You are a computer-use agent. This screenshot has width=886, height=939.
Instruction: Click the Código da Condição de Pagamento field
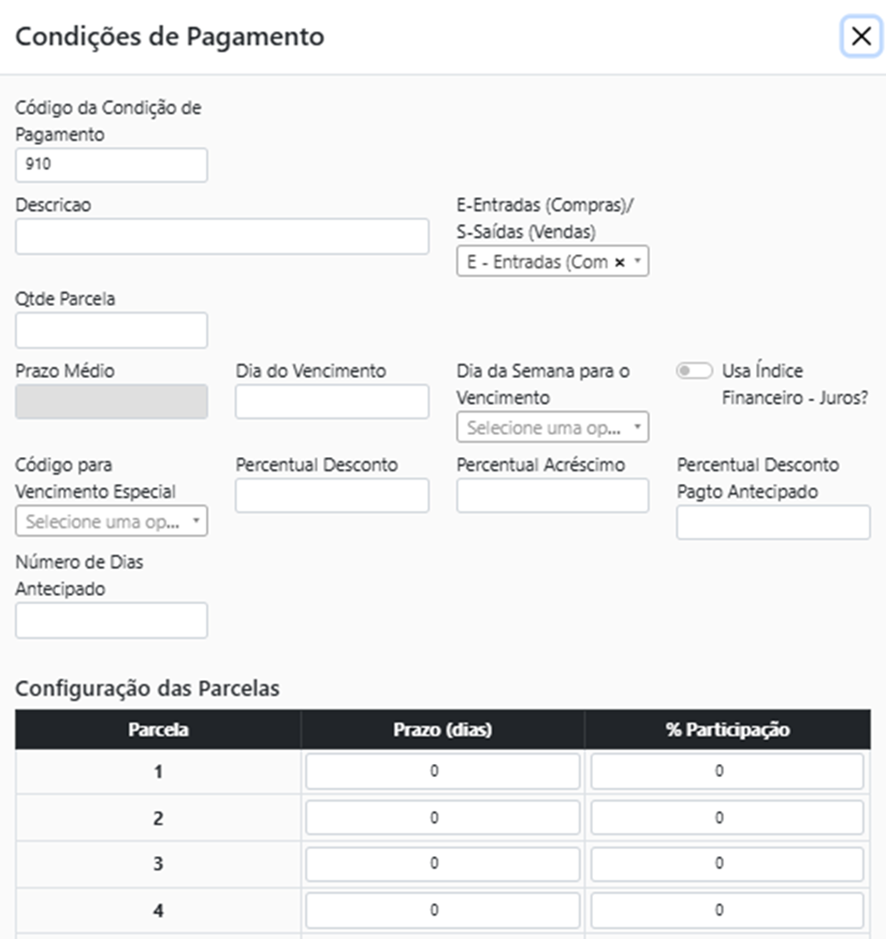tap(111, 165)
